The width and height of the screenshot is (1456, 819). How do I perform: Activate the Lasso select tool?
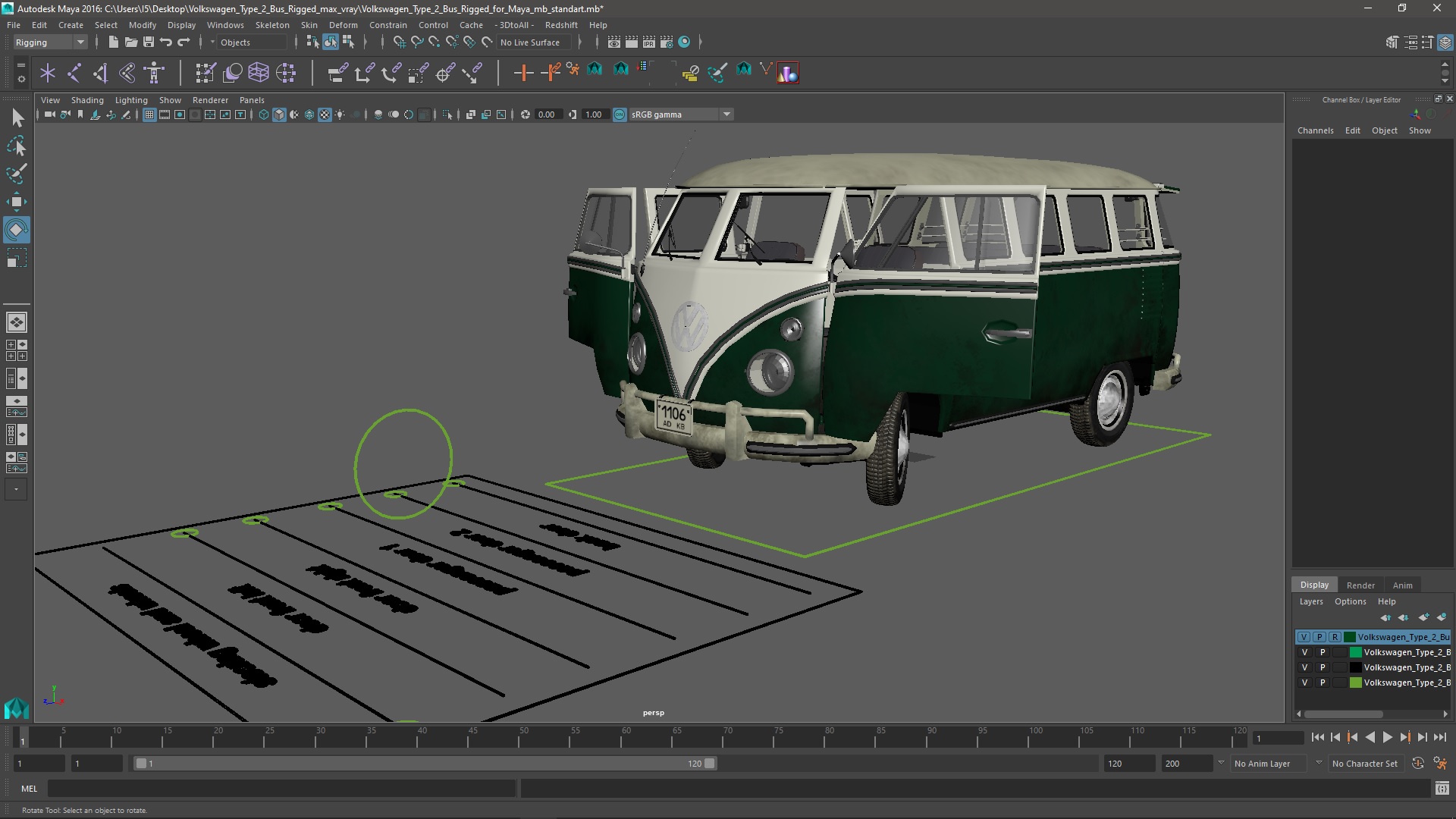17,146
